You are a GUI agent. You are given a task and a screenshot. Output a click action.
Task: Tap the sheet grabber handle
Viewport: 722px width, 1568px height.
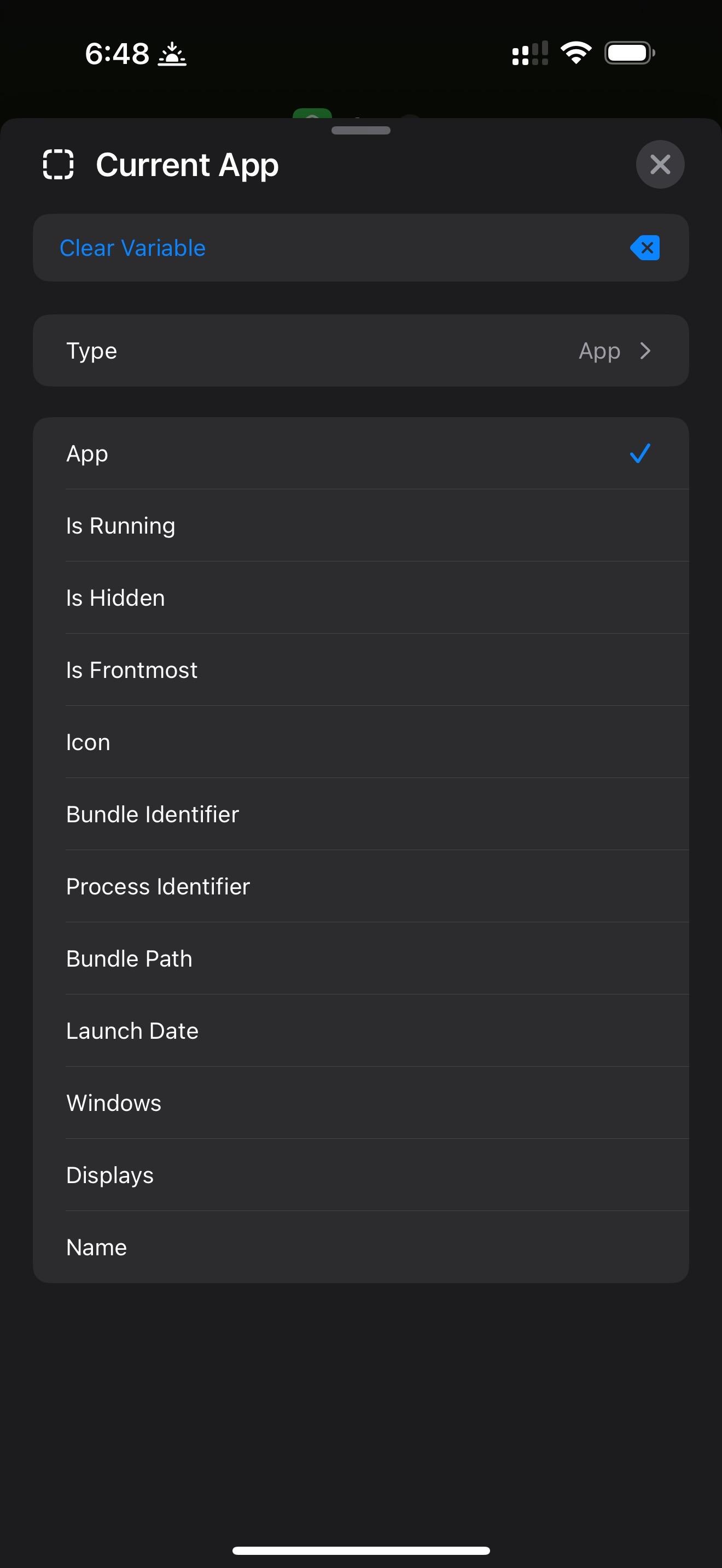click(361, 130)
